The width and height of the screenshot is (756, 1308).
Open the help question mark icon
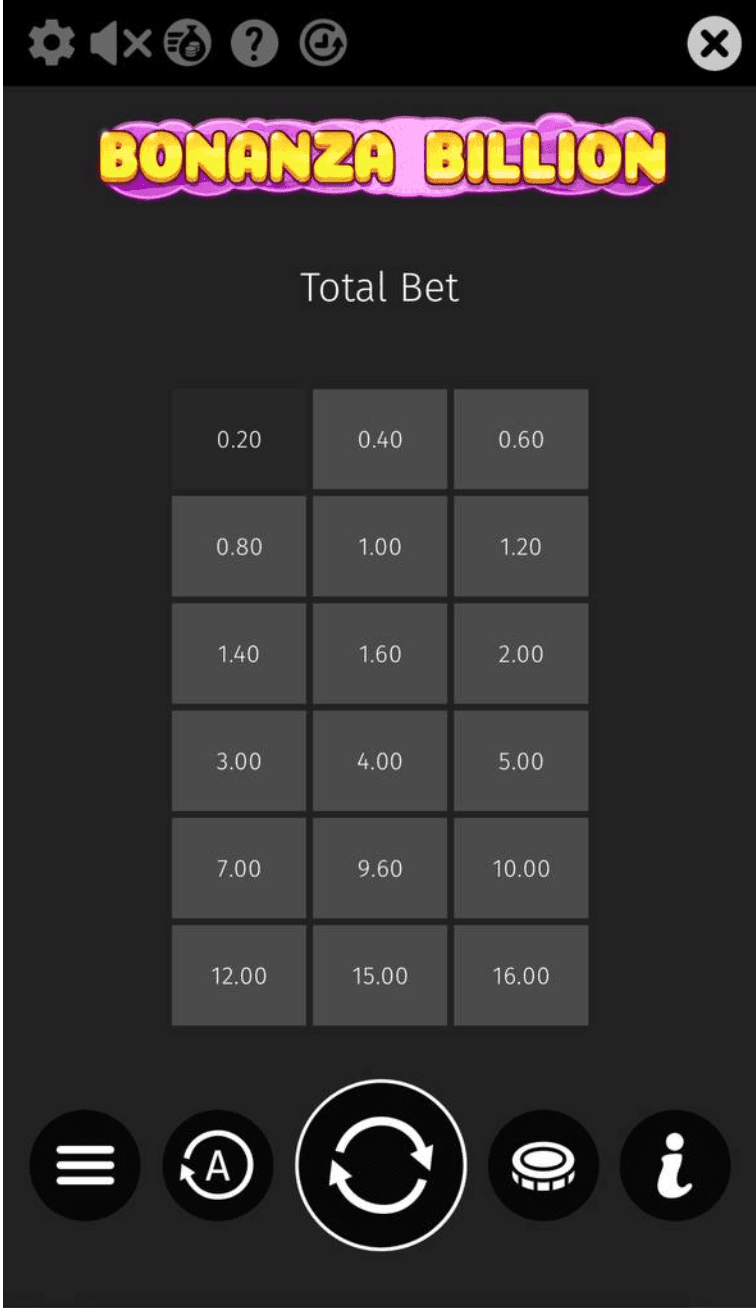[x=253, y=42]
